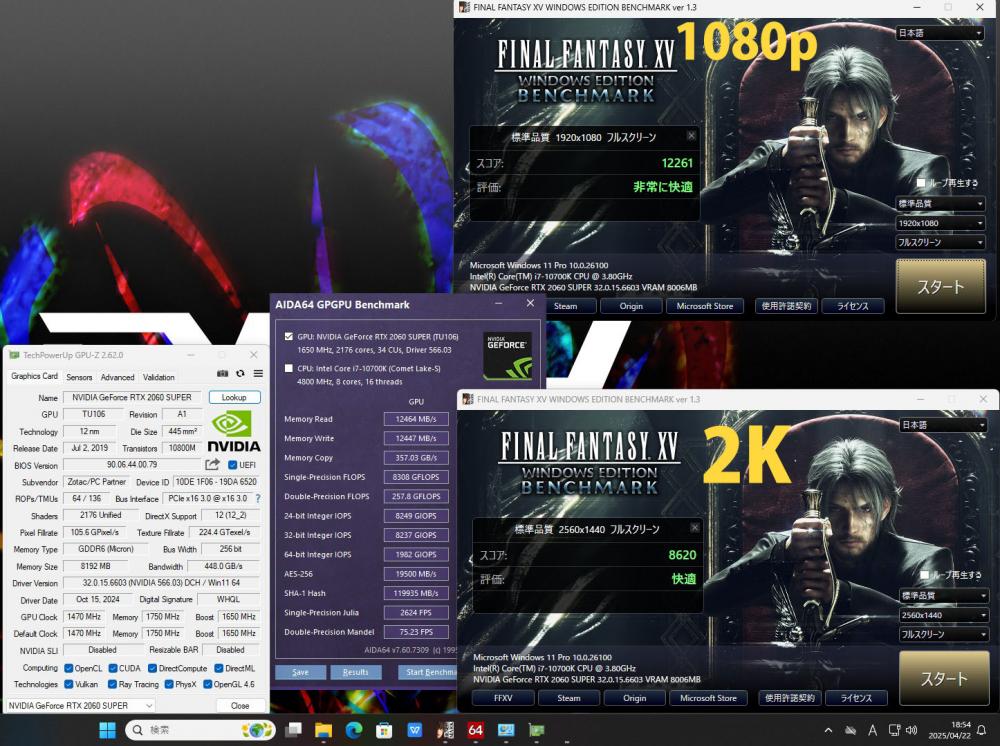Toggle DirectML checkbox
The image size is (1000, 746).
pos(219,668)
